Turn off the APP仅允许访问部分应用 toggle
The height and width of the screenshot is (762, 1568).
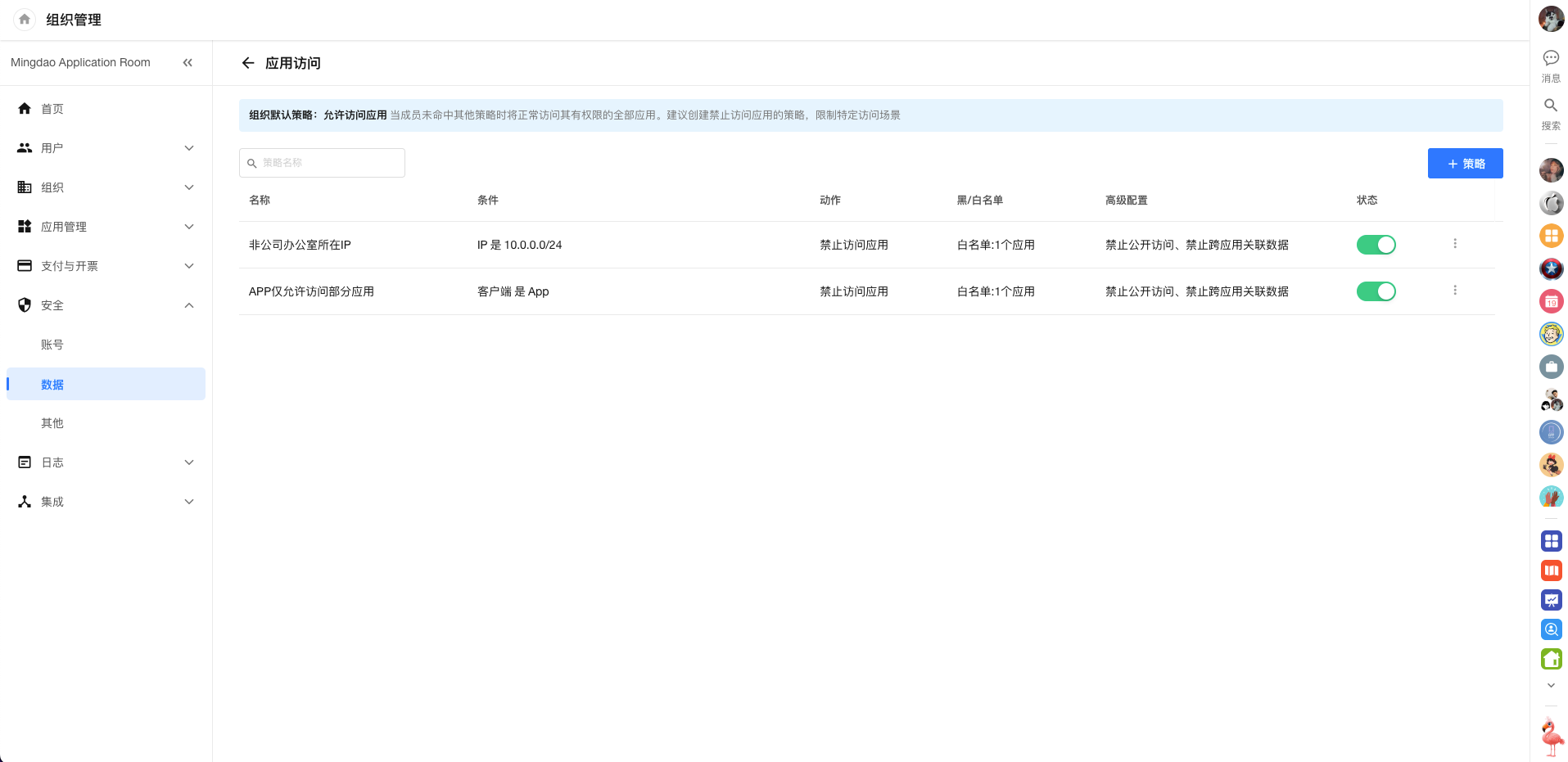[1376, 291]
